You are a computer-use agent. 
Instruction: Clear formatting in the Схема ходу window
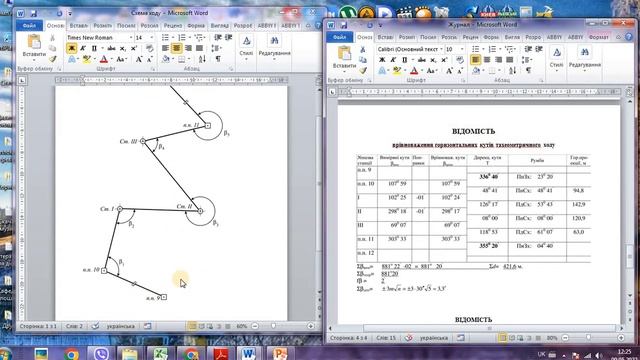click(150, 49)
